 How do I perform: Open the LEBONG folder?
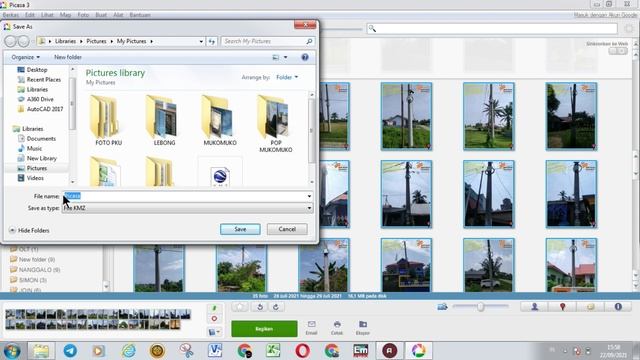(164, 121)
